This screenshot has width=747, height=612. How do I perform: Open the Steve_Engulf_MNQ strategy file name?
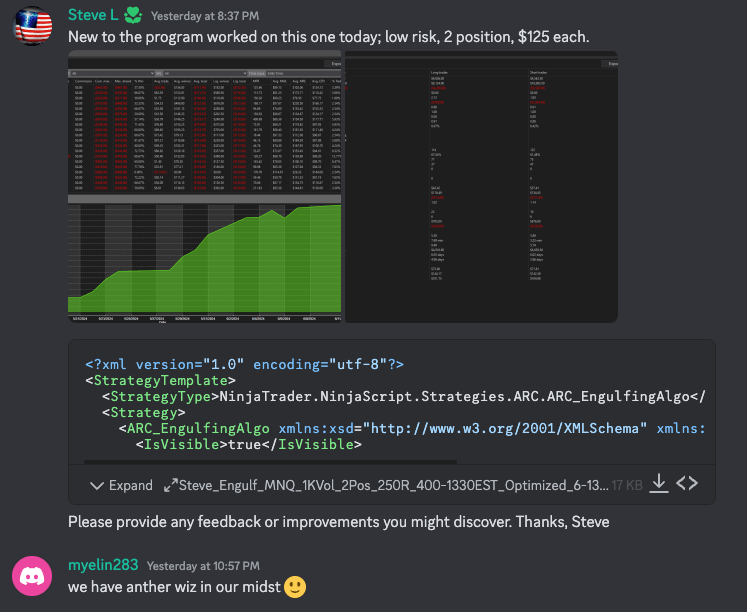point(393,485)
